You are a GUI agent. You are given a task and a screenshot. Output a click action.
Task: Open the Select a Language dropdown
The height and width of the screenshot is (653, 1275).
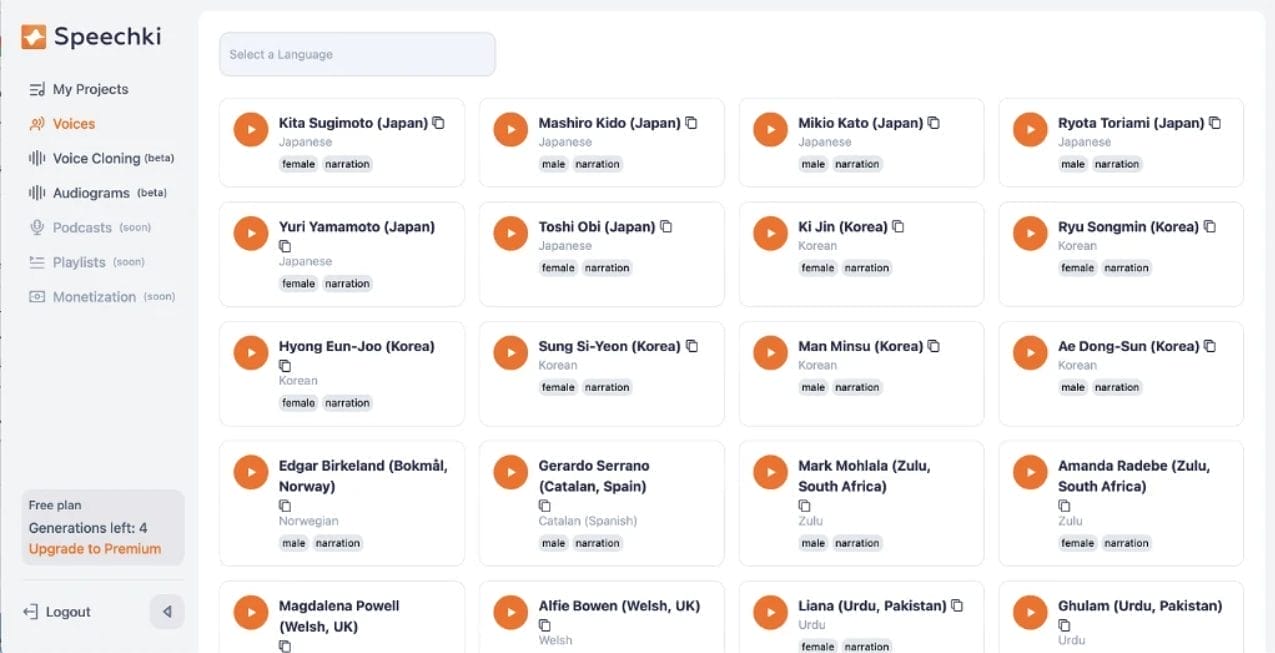pyautogui.click(x=357, y=54)
